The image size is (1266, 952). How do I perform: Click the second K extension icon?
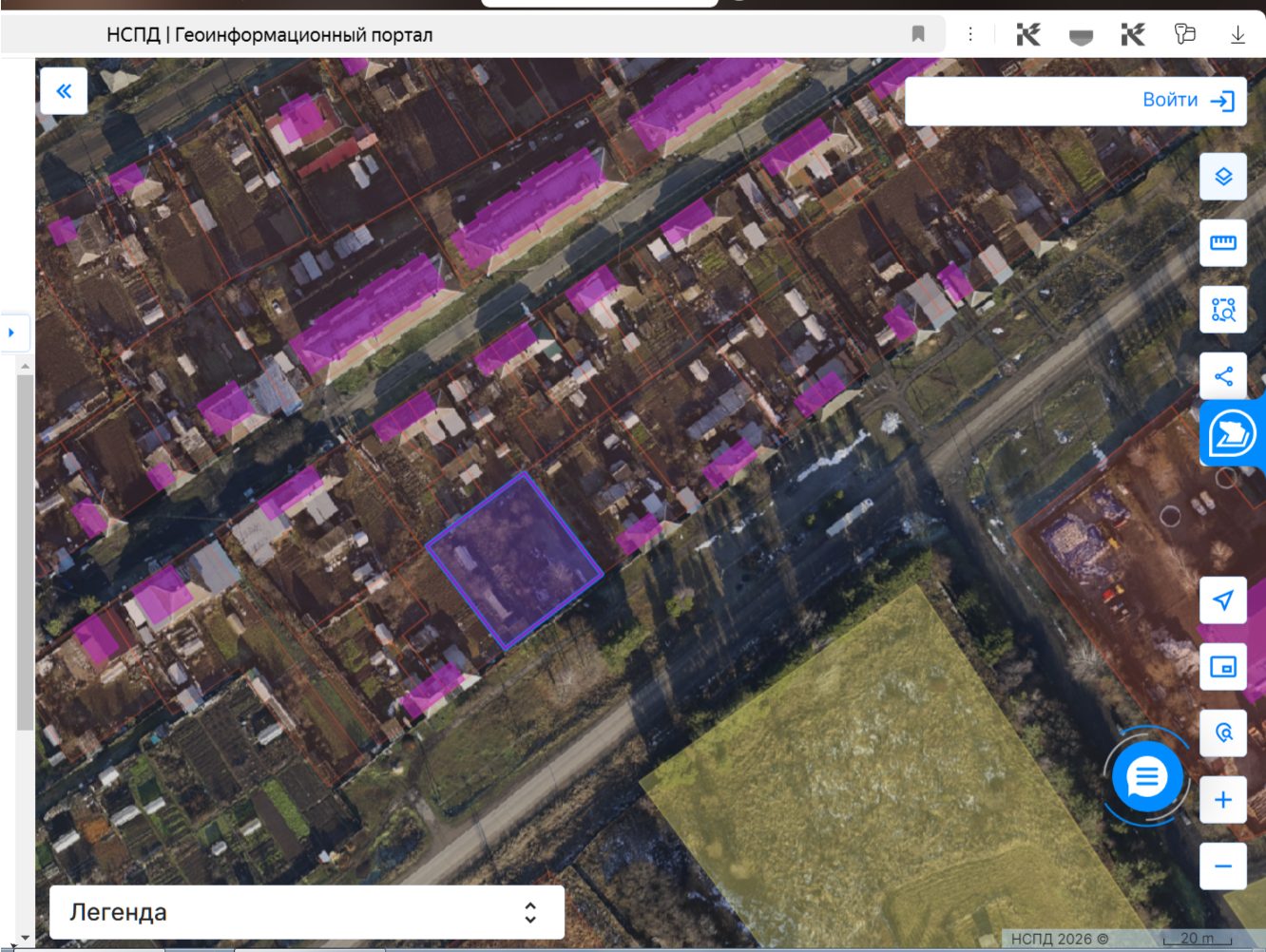coord(1132,35)
